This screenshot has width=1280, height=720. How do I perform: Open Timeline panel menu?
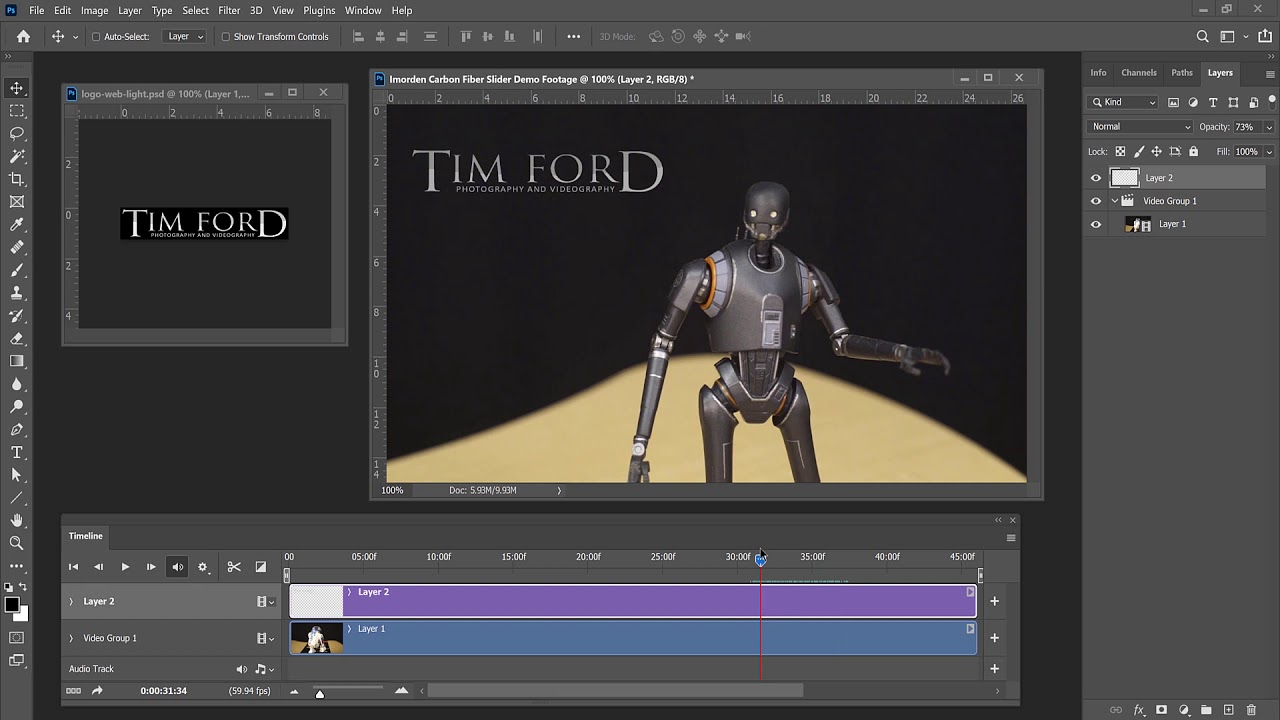click(1011, 538)
